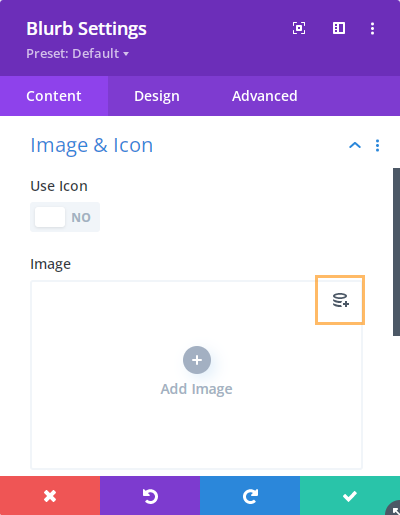400x515 pixels.
Task: Click the corner resize handle arrow icon
Action: [x=394, y=509]
